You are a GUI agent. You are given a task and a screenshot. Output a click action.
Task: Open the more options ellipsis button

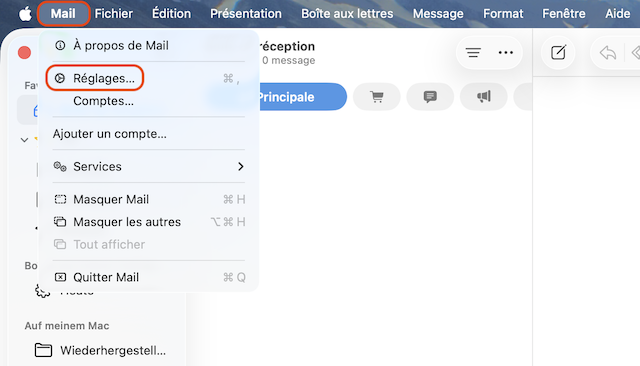tap(506, 53)
